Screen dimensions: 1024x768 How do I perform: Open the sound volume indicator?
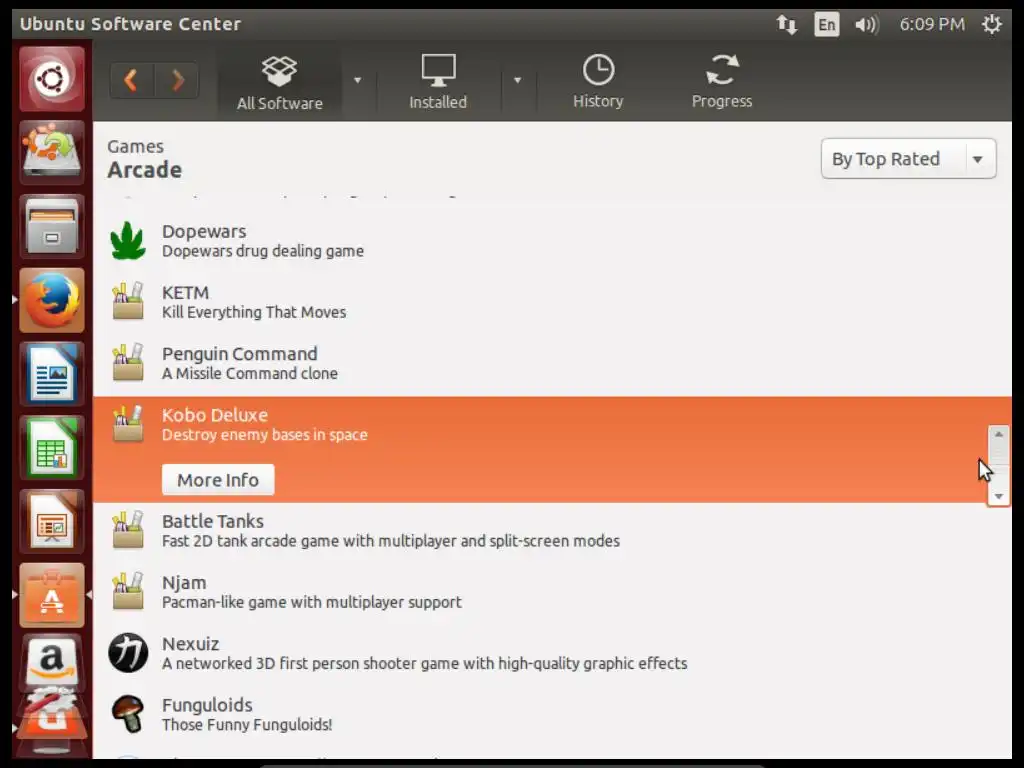point(867,25)
